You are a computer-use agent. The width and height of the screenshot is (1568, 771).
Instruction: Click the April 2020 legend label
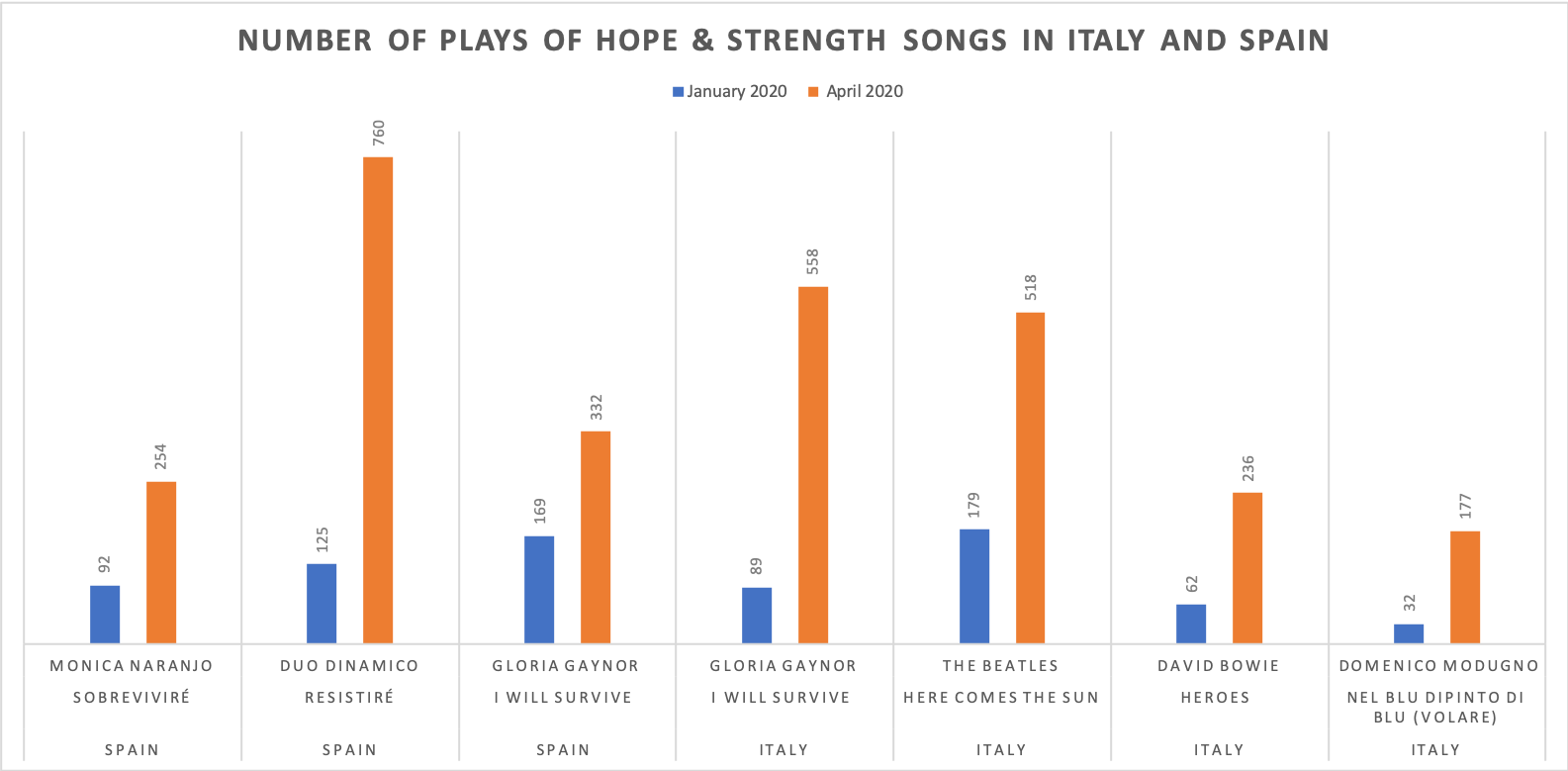coord(865,91)
